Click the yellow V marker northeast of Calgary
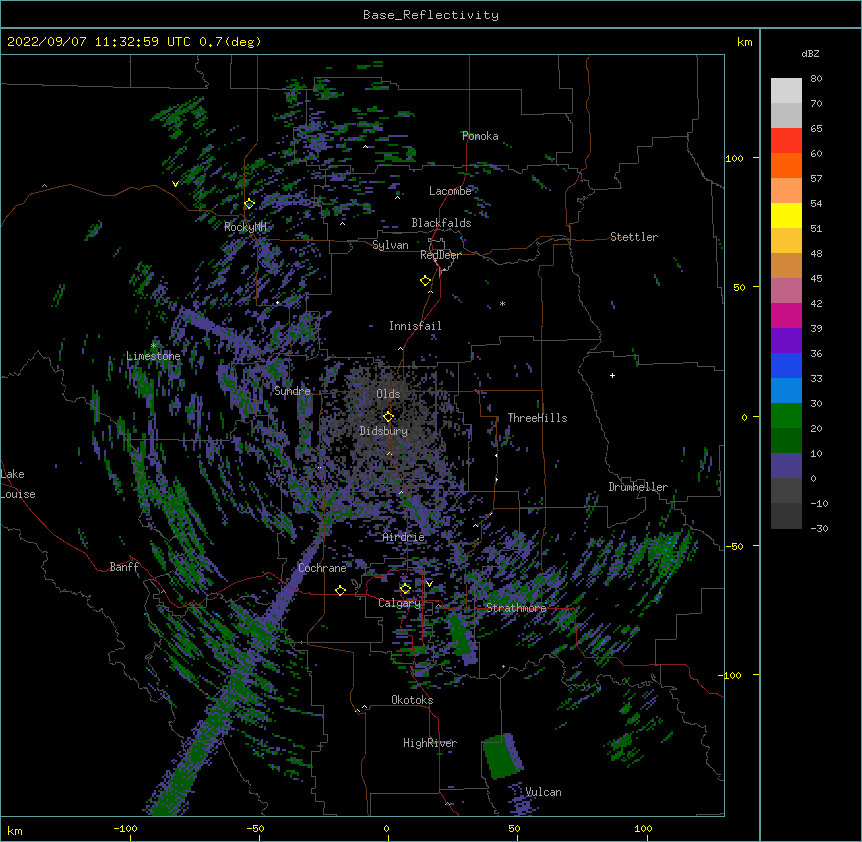862x842 pixels. tap(429, 584)
